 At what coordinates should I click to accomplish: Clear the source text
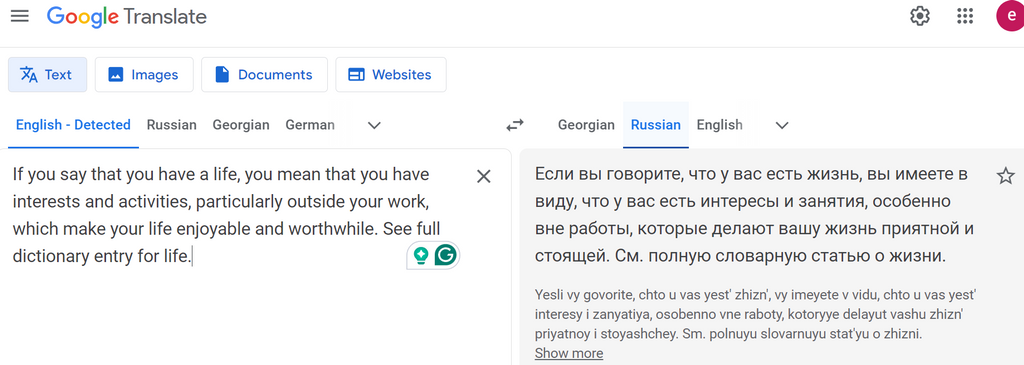[x=483, y=176]
